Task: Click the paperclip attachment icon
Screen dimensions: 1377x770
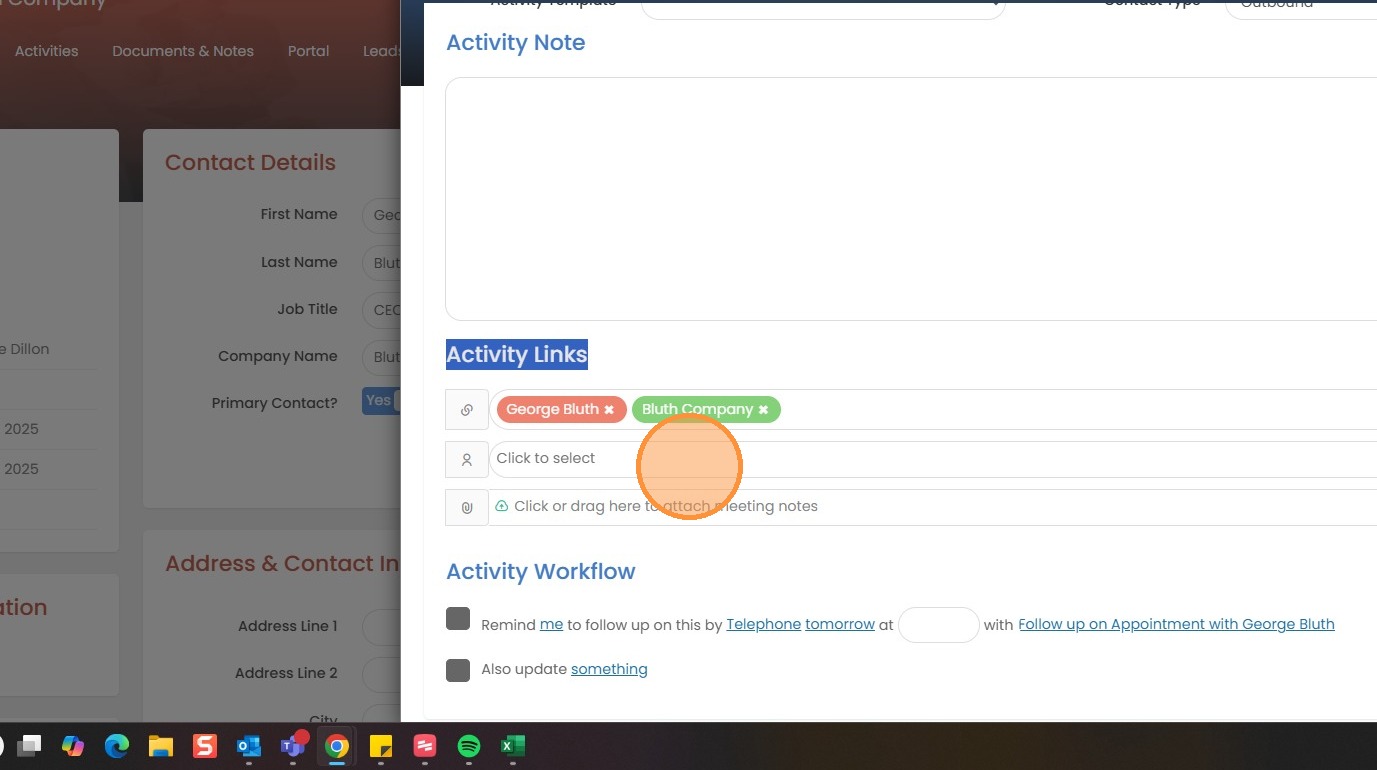Action: click(x=467, y=508)
